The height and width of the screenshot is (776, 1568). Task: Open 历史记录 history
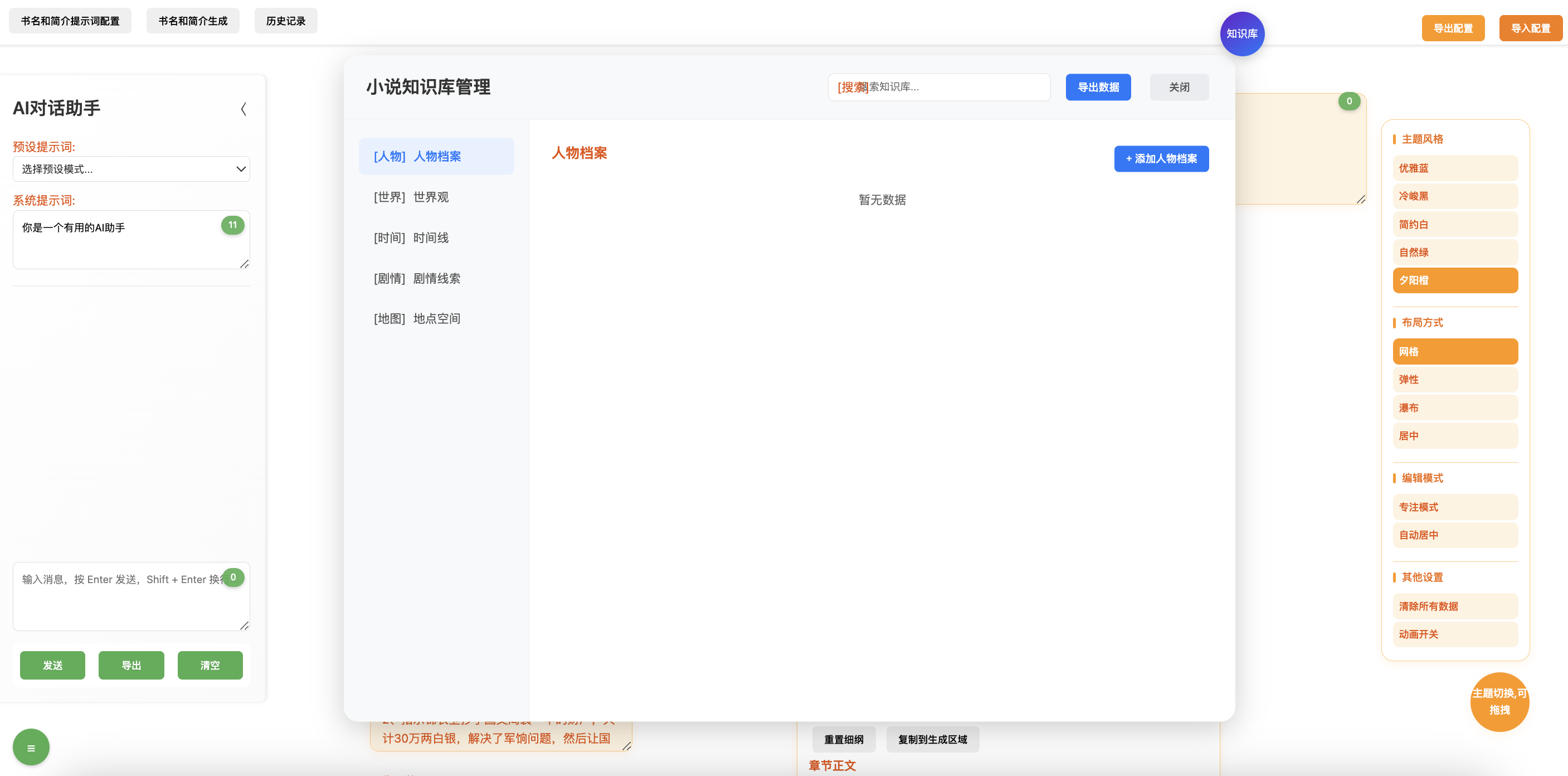tap(285, 20)
